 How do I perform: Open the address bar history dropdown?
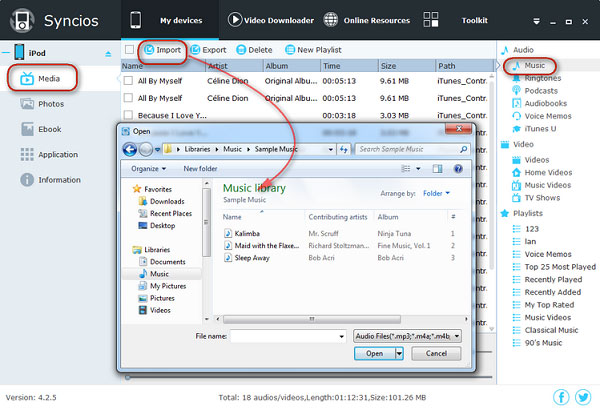click(331, 149)
